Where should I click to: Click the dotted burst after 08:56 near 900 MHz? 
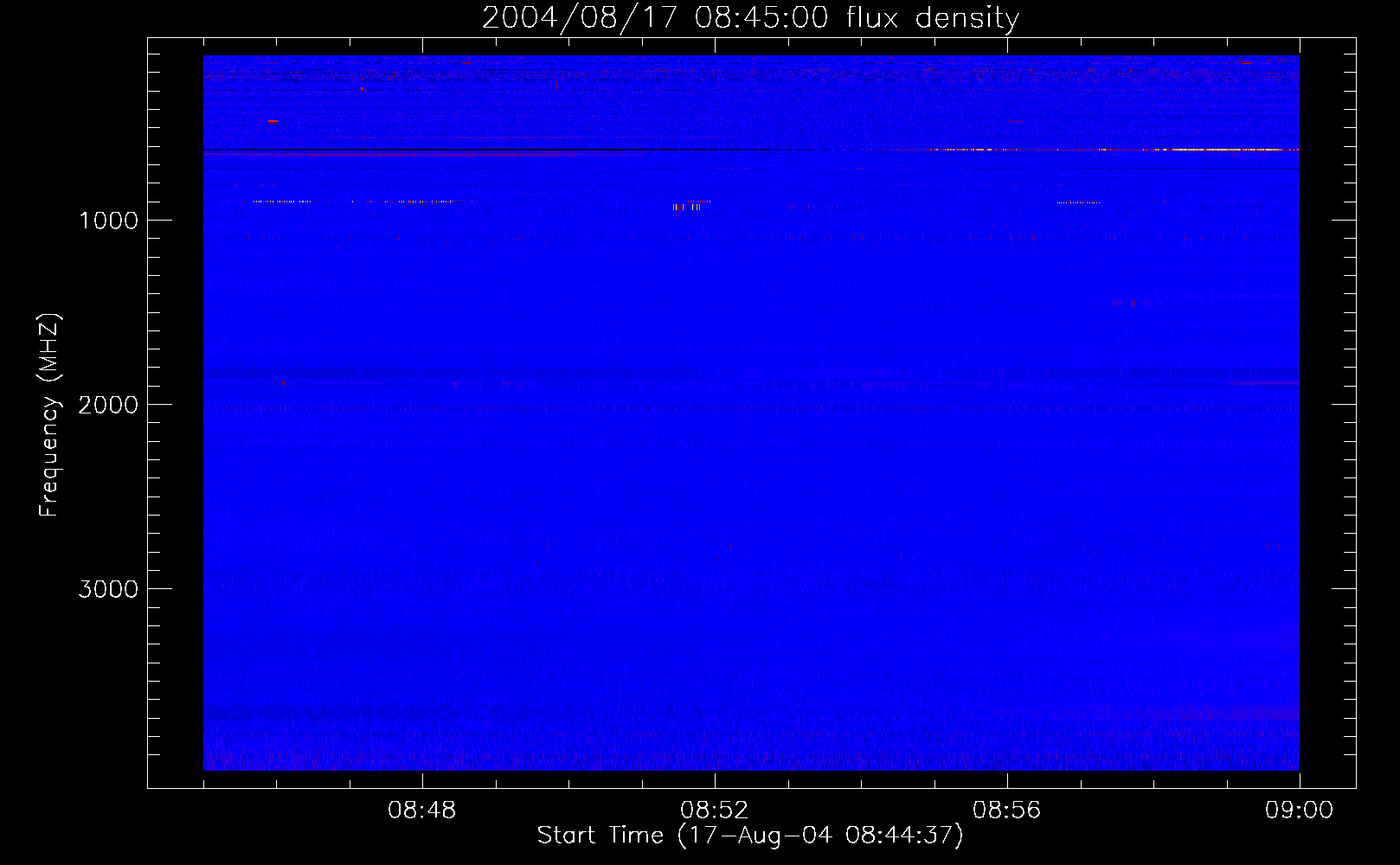tap(1077, 202)
